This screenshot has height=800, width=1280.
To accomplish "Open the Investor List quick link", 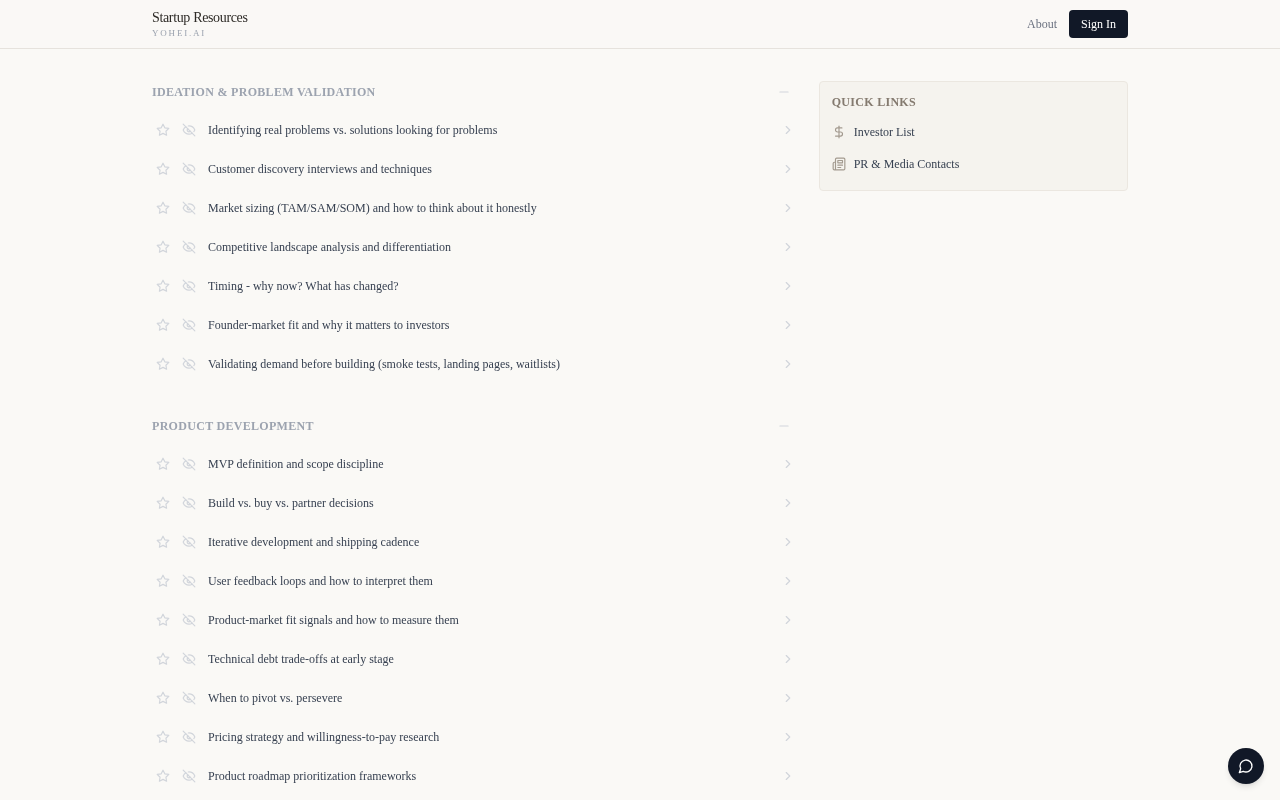I will click(884, 132).
